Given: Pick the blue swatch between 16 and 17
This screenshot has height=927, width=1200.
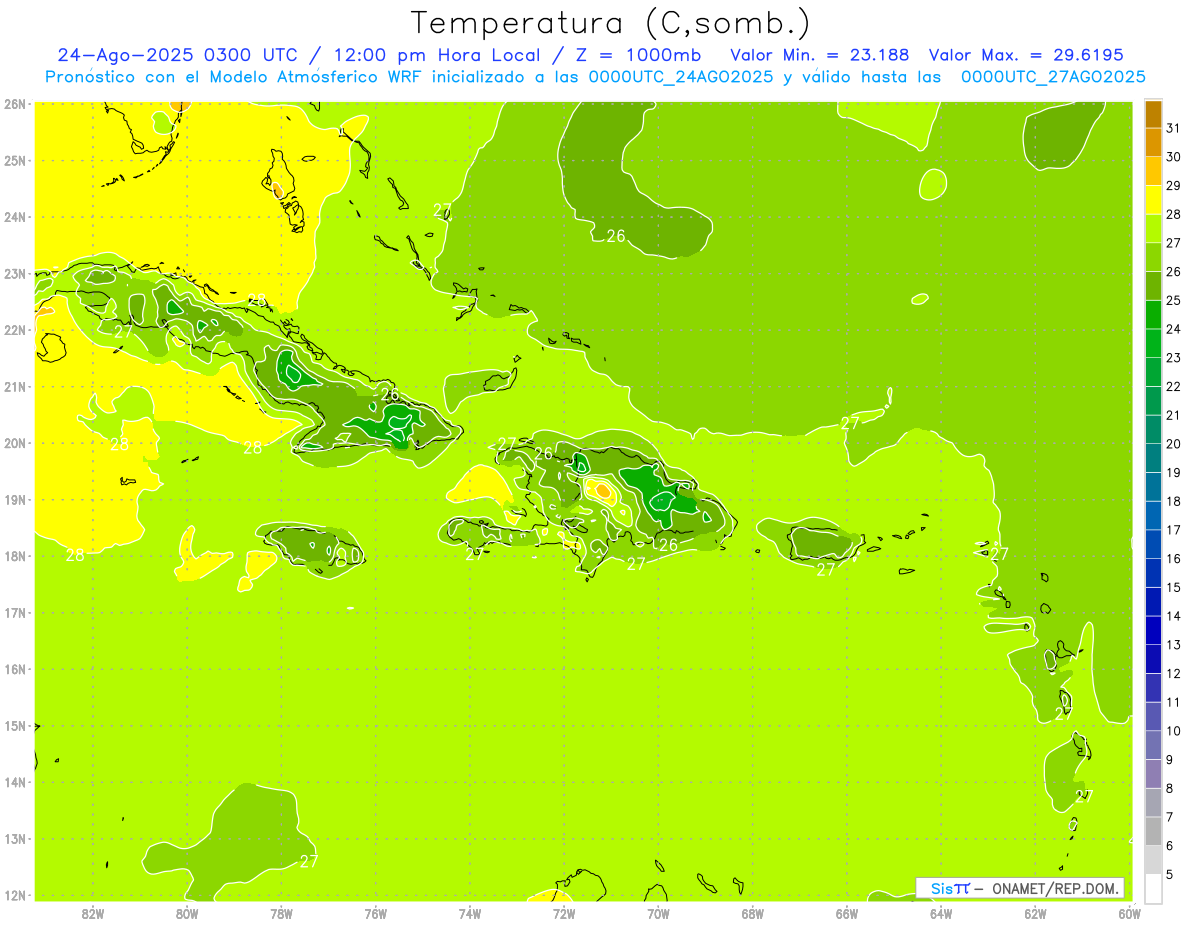Looking at the screenshot, I should (x=1153, y=544).
